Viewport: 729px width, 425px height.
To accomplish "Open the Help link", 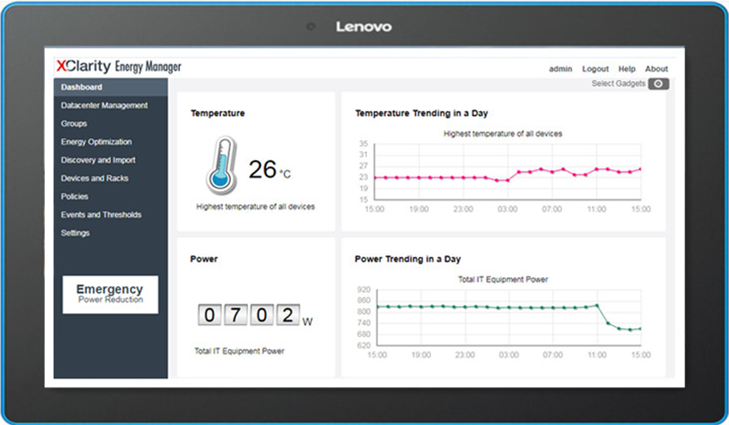I will tap(626, 69).
